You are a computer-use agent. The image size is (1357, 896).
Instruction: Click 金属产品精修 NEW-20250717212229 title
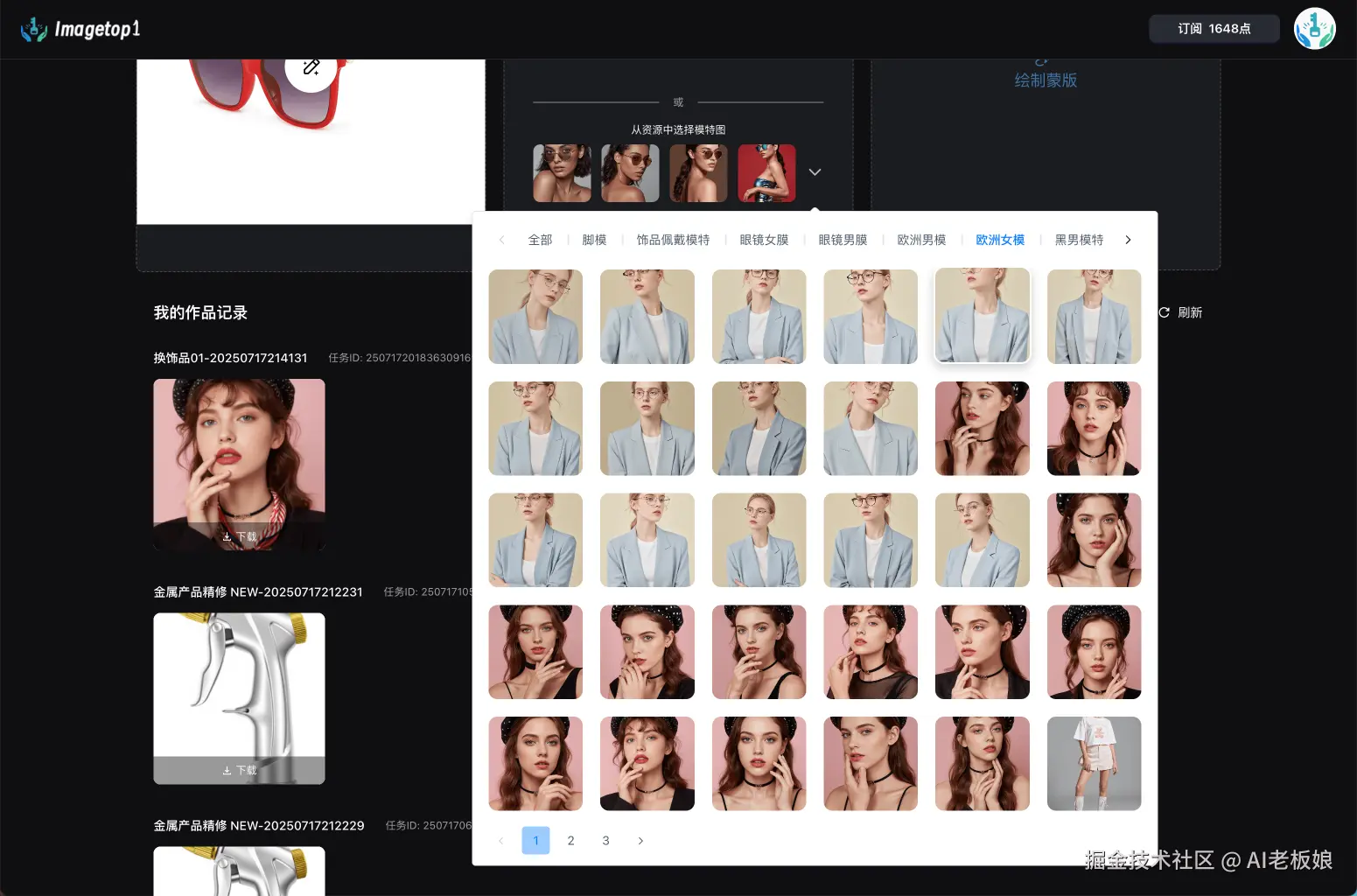coord(259,825)
